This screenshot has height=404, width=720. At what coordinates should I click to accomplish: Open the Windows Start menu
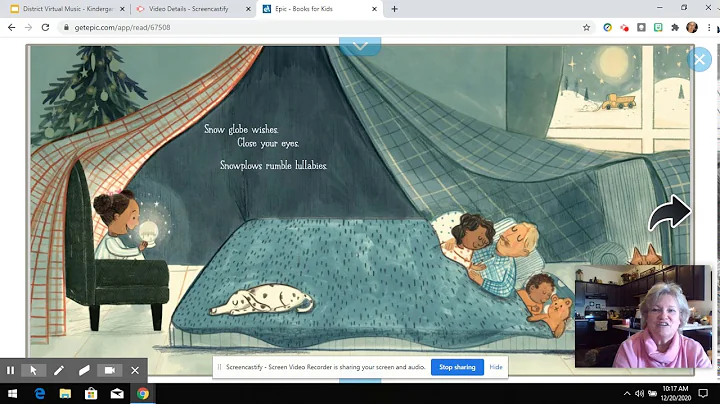pyautogui.click(x=12, y=393)
